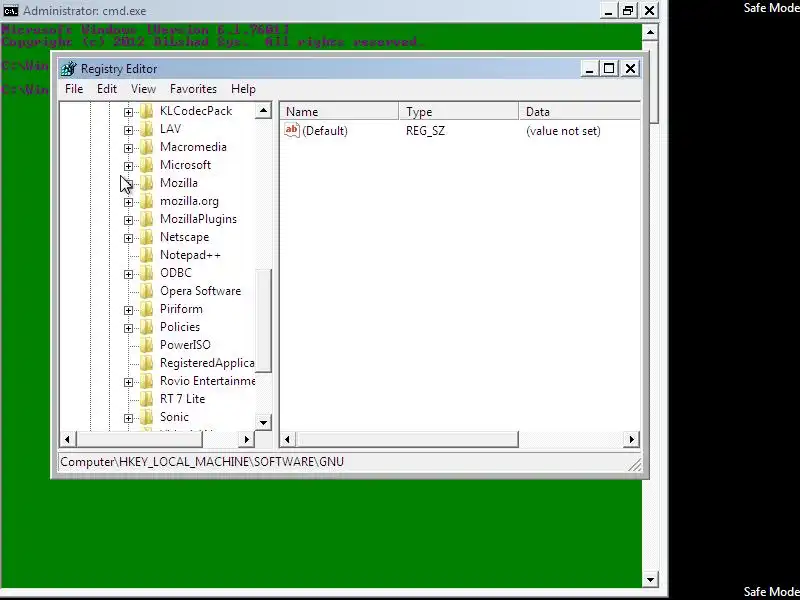This screenshot has width=800, height=600.
Task: Click tree pane scroll up arrow
Action: click(263, 110)
